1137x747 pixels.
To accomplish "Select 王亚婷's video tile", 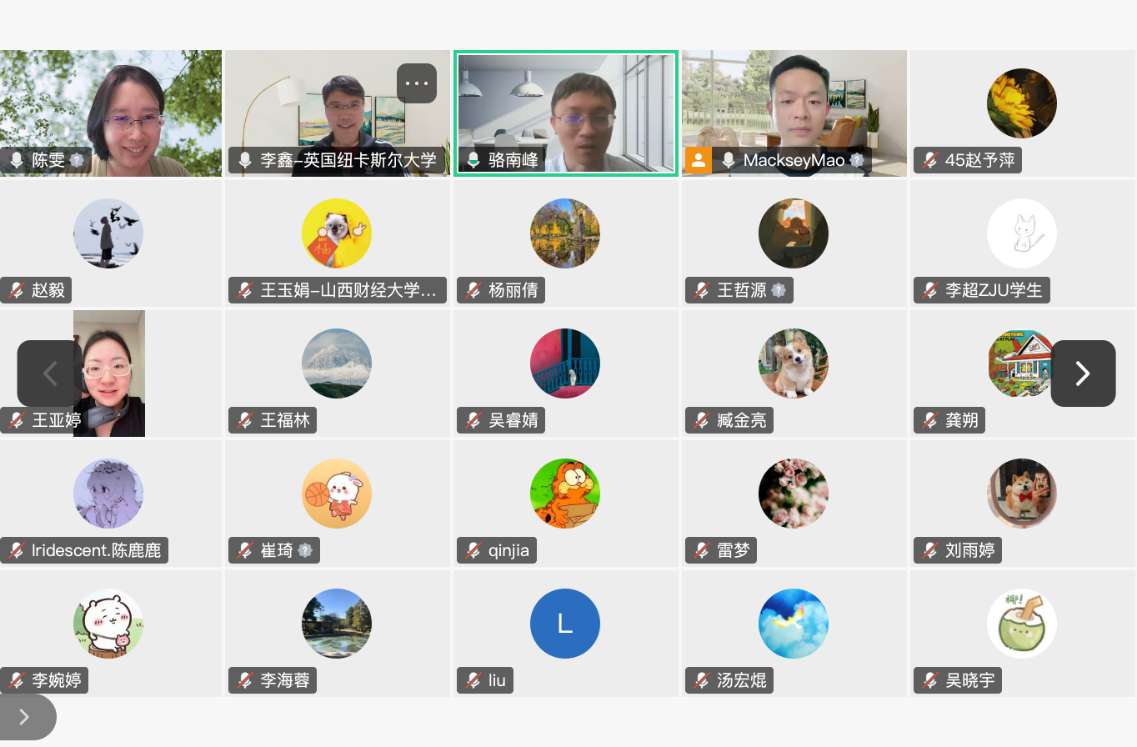I will pyautogui.click(x=109, y=374).
